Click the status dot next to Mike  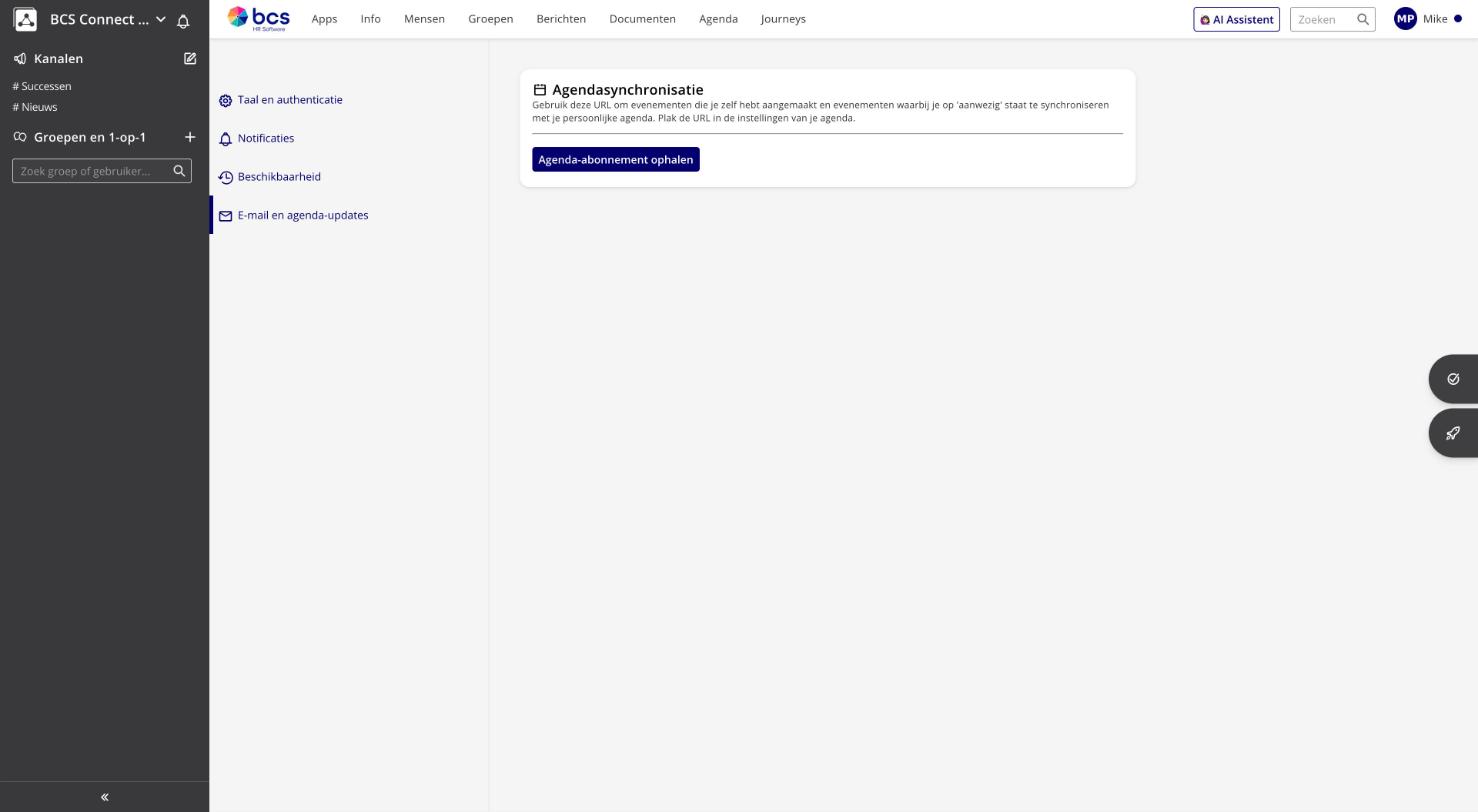click(1457, 19)
